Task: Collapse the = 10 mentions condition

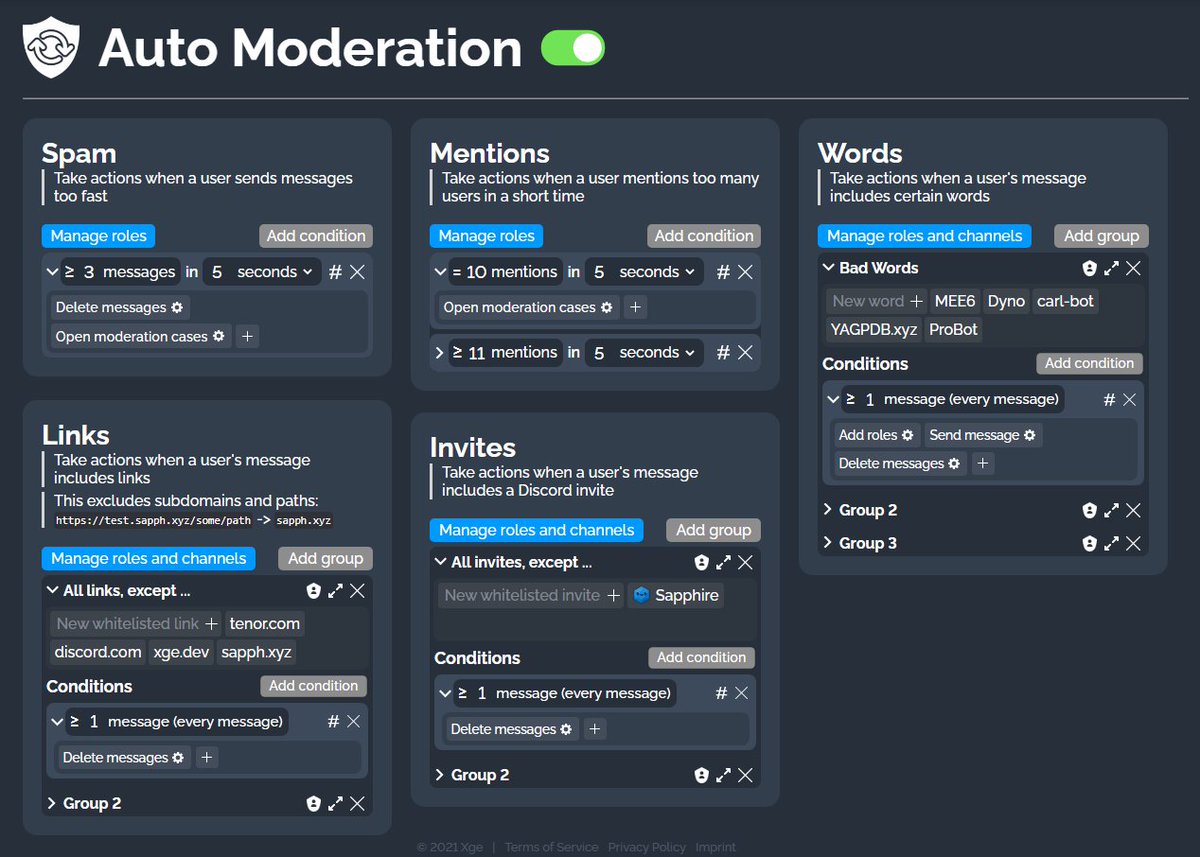Action: 440,271
